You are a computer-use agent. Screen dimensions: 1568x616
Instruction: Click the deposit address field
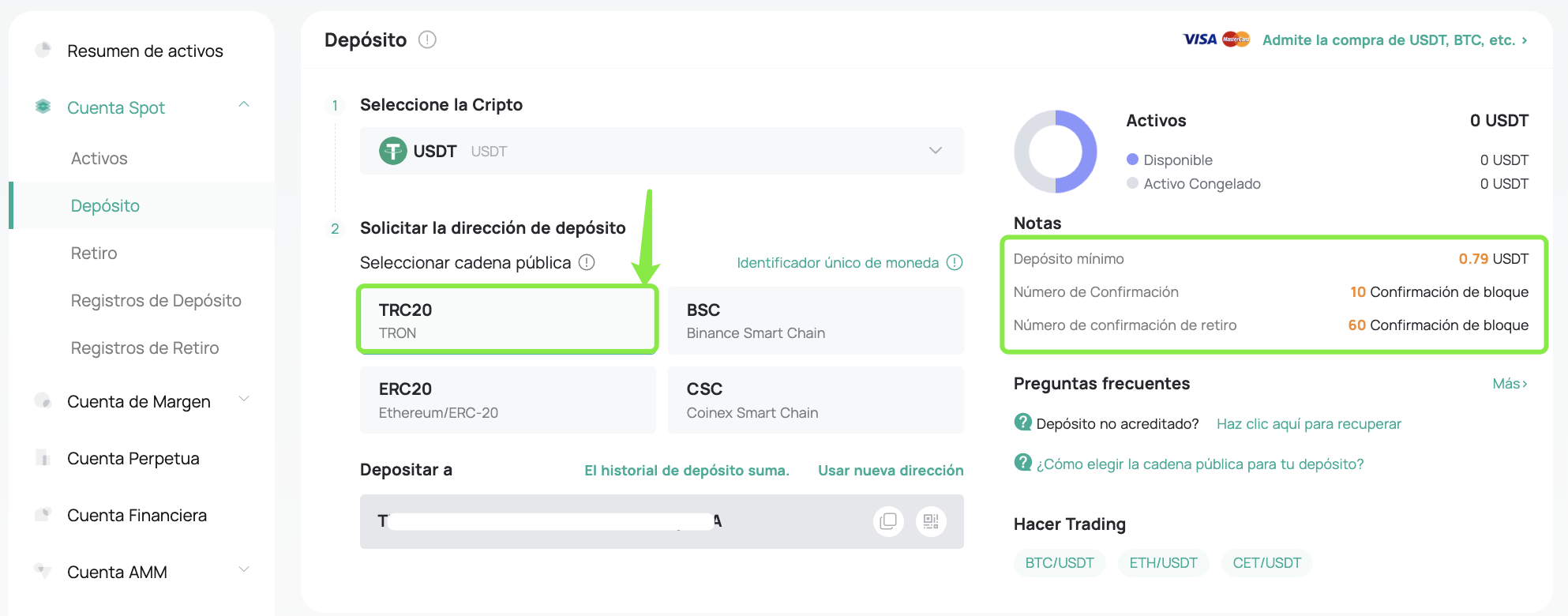point(616,521)
